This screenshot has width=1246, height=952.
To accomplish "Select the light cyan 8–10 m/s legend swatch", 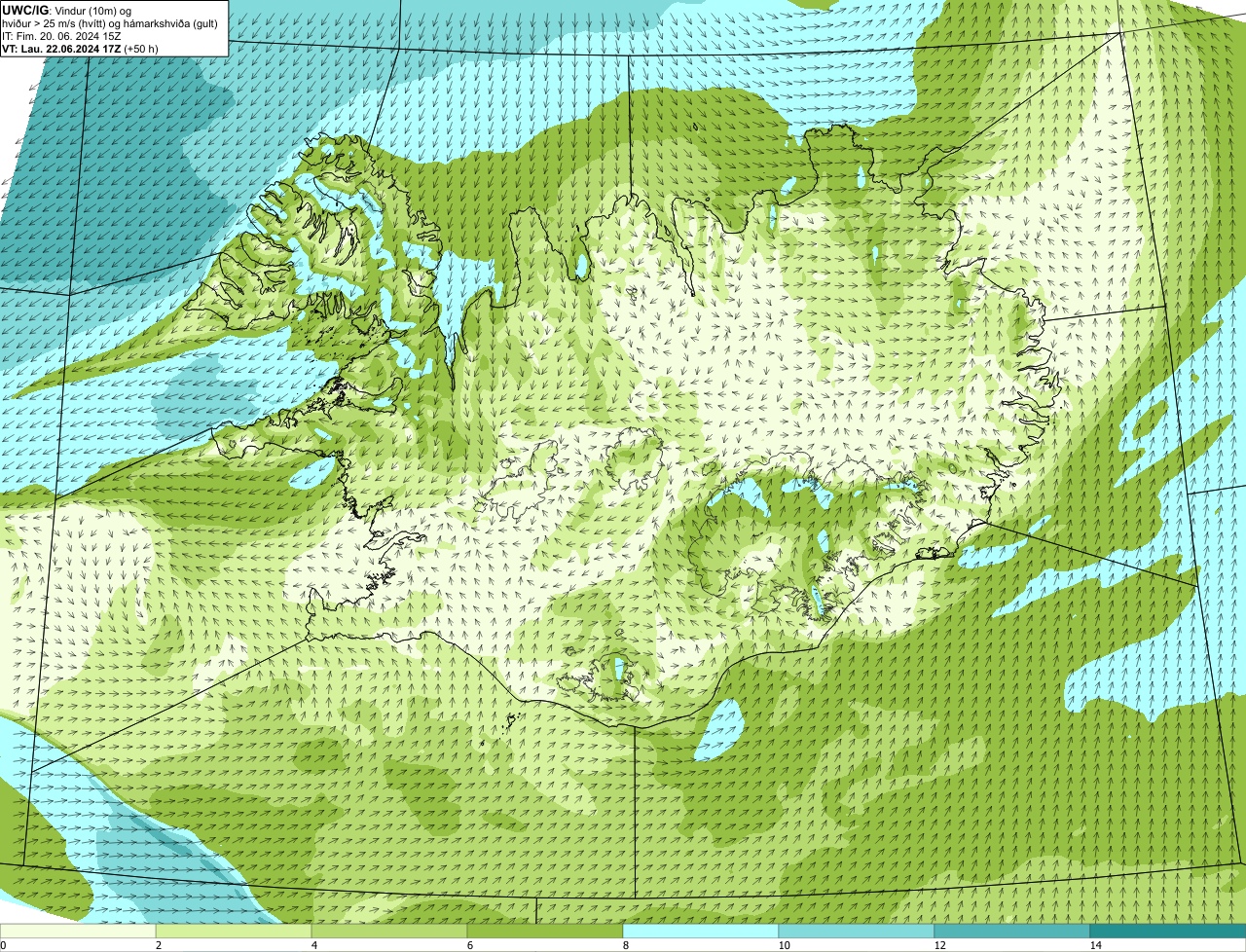I will 701,931.
